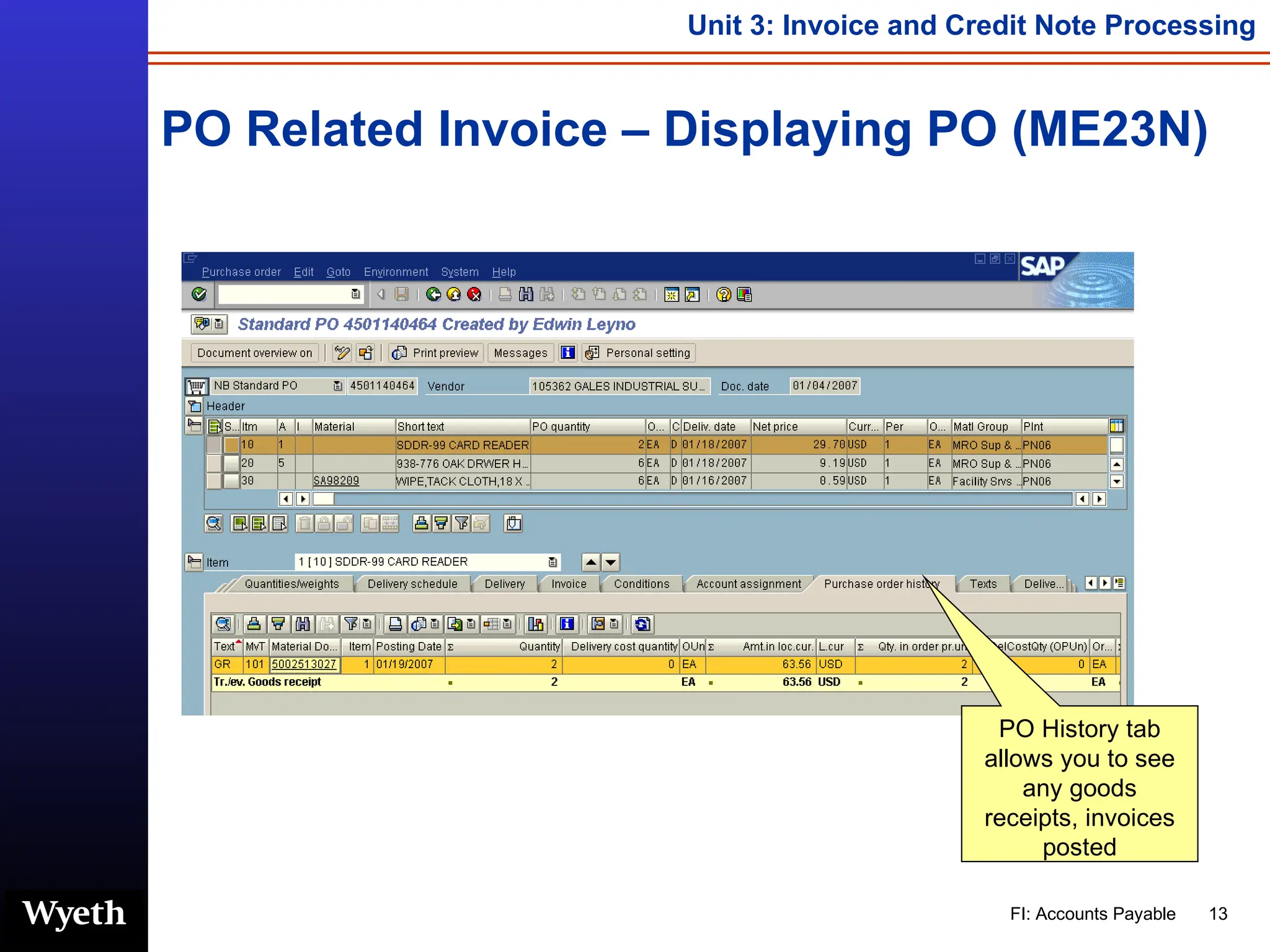Click the blue Help info icon next to Messages
The image size is (1270, 952).
[567, 353]
